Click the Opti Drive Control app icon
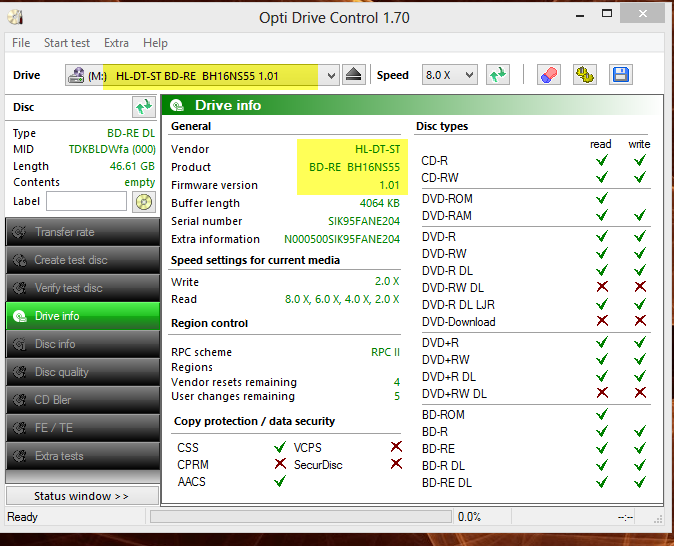 (x=15, y=17)
